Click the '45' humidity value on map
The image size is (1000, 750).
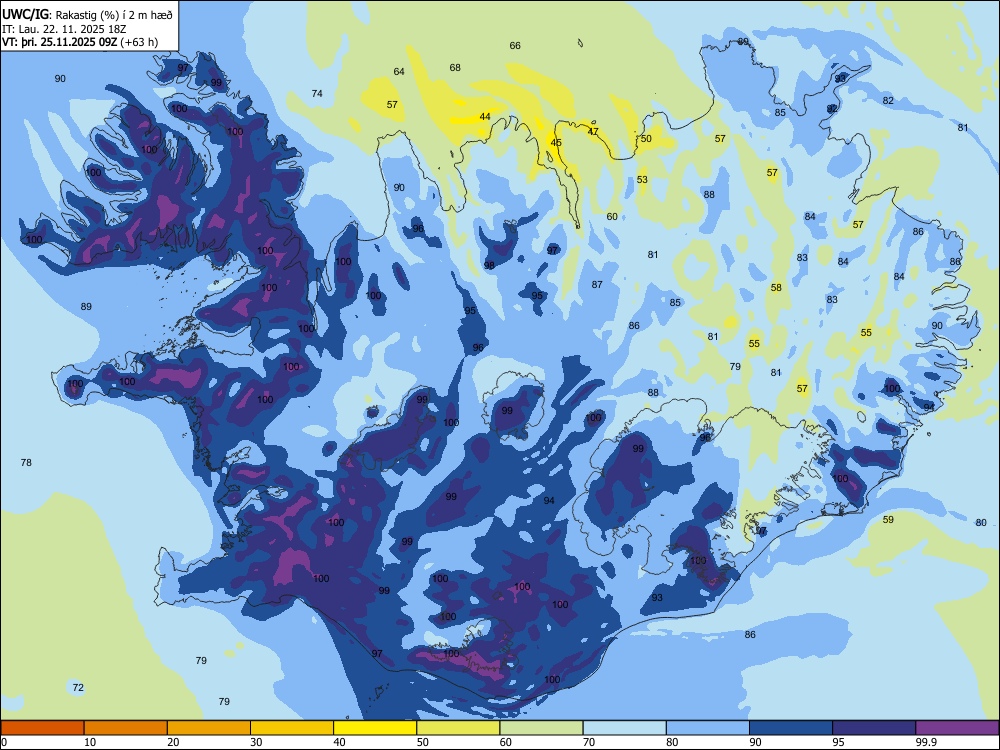click(x=556, y=143)
